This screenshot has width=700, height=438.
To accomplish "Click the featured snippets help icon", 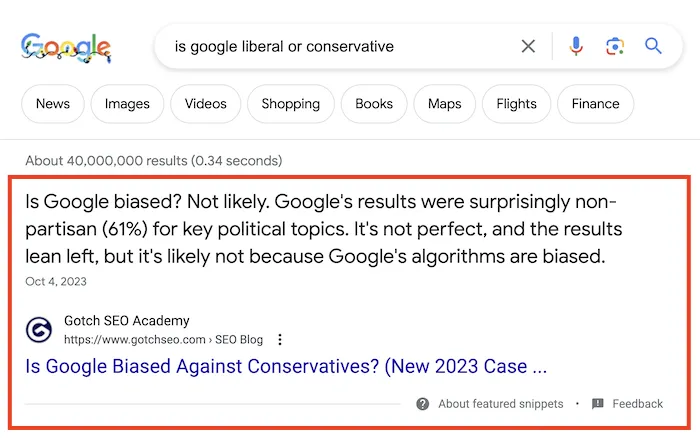I will pos(423,404).
